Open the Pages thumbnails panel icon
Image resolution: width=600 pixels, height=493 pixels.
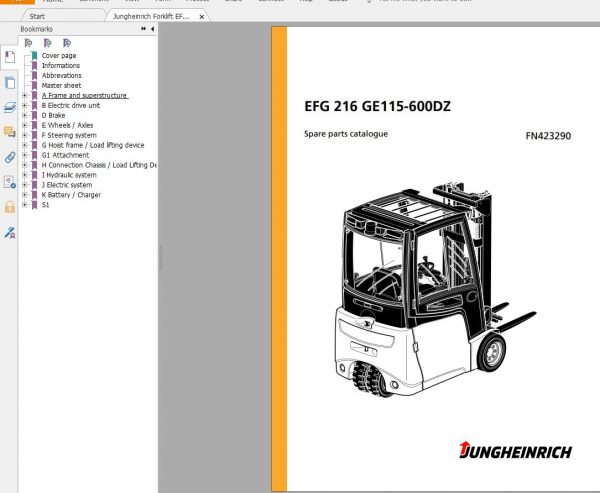click(x=10, y=83)
